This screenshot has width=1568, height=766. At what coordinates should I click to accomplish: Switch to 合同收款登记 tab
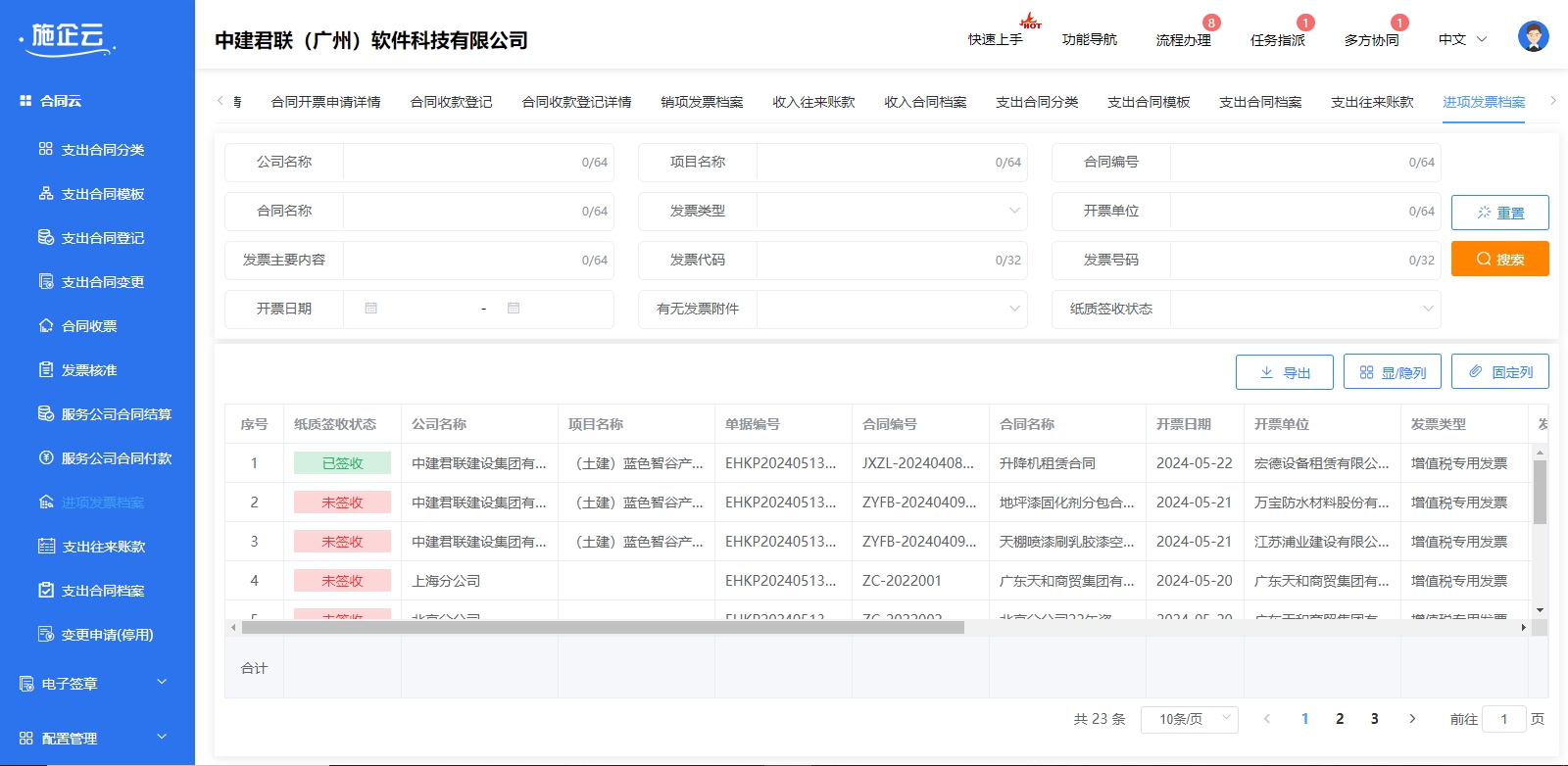(x=452, y=102)
